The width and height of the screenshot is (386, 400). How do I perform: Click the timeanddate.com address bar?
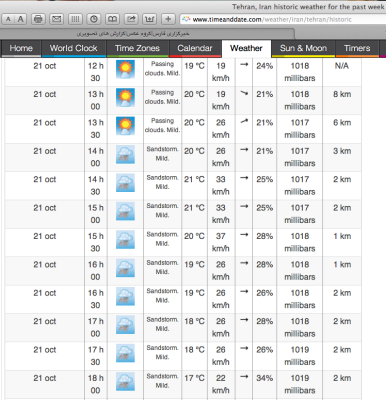(283, 19)
